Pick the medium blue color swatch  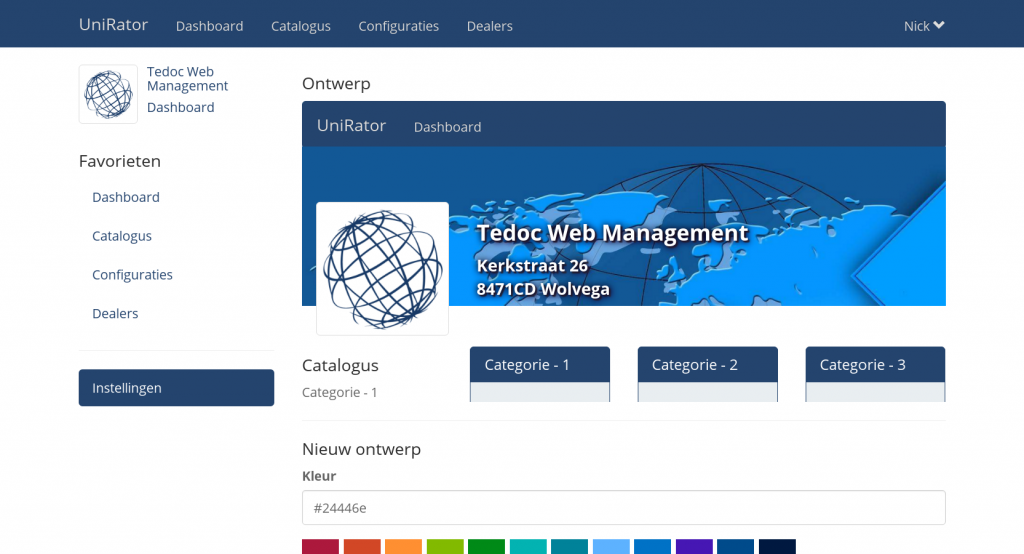[652, 546]
